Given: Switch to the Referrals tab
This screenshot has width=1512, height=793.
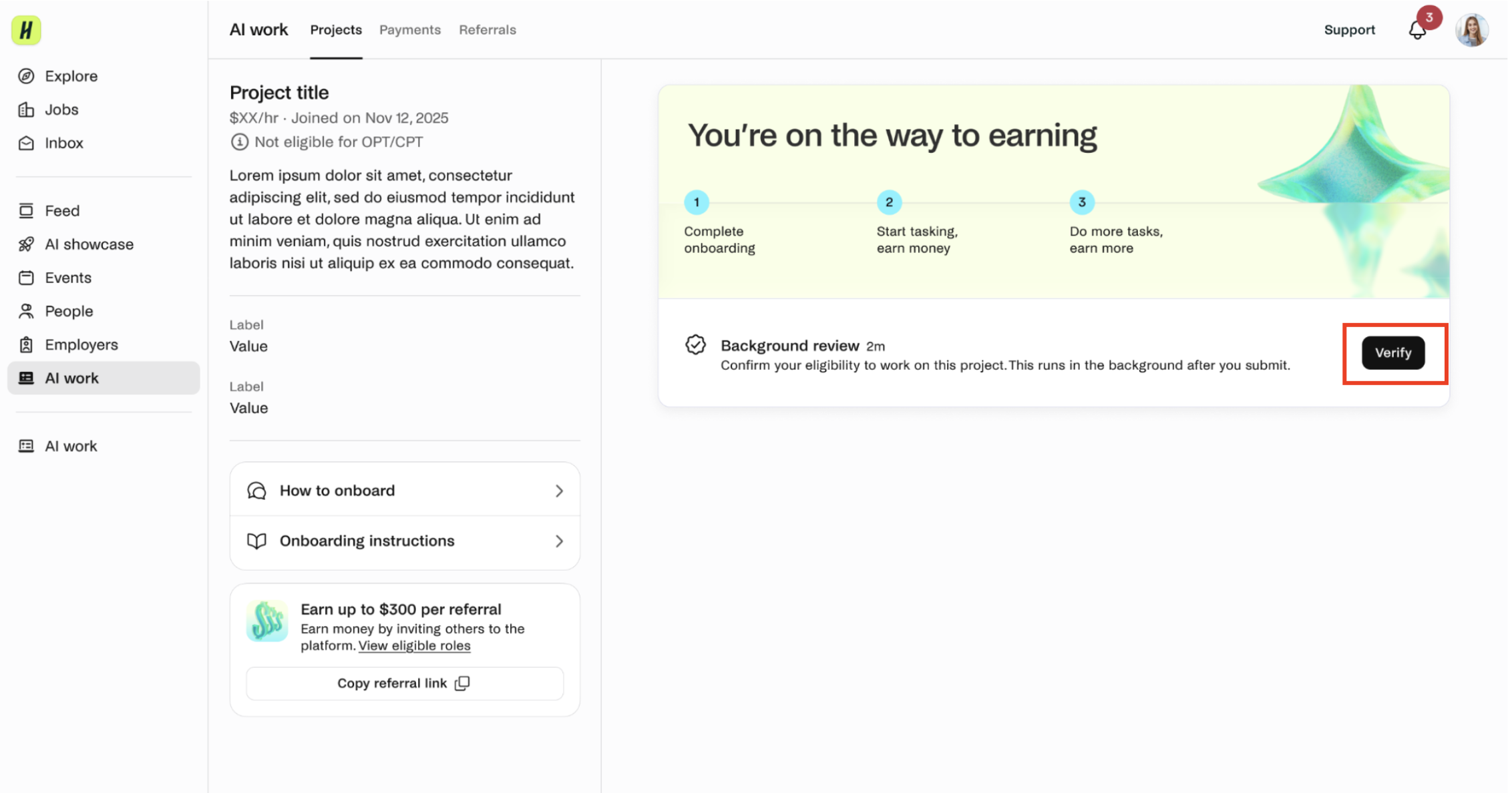Looking at the screenshot, I should click(x=488, y=30).
